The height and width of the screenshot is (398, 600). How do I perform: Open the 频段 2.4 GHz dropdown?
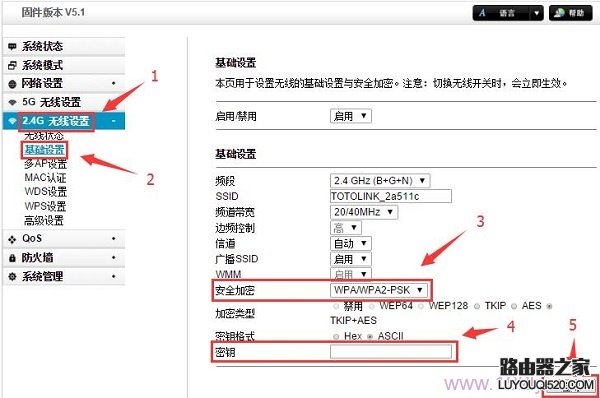pos(380,181)
